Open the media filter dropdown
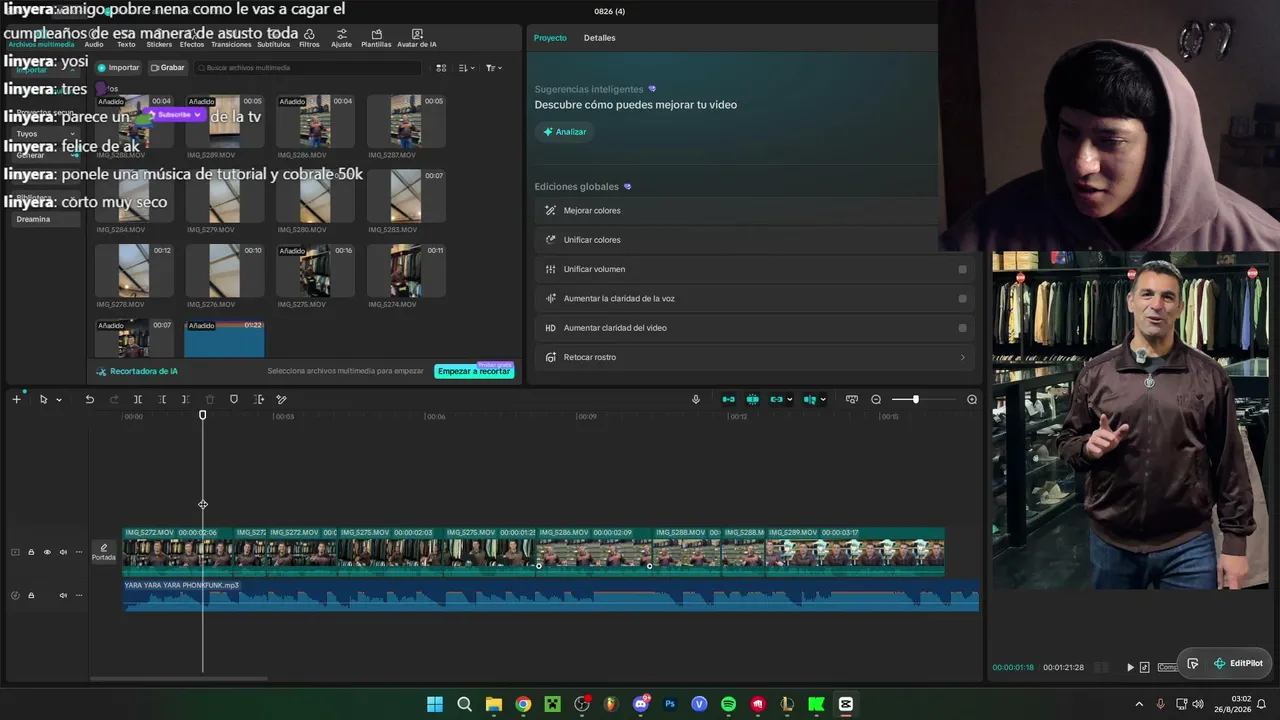 (494, 68)
